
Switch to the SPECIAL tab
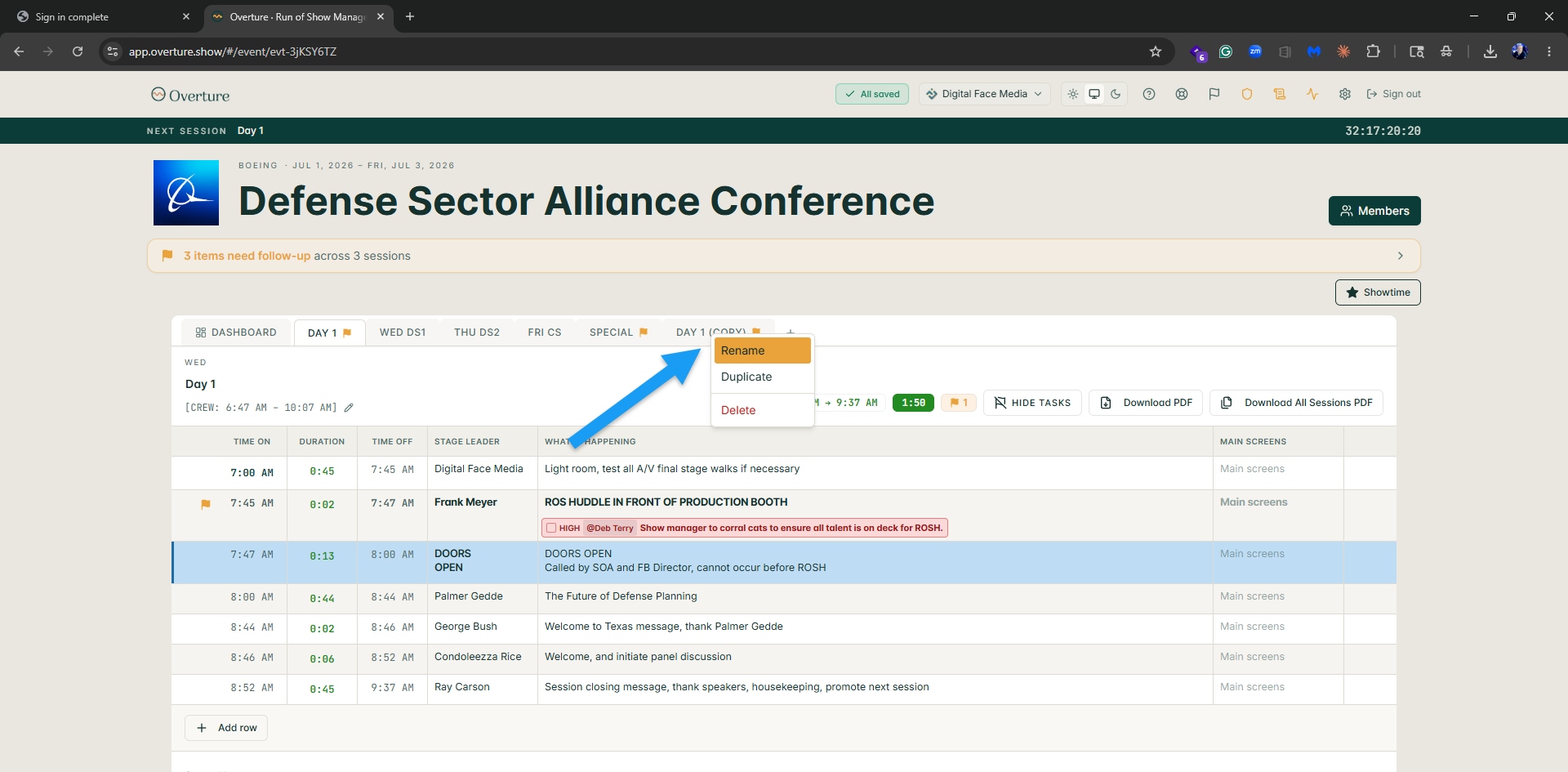click(618, 332)
